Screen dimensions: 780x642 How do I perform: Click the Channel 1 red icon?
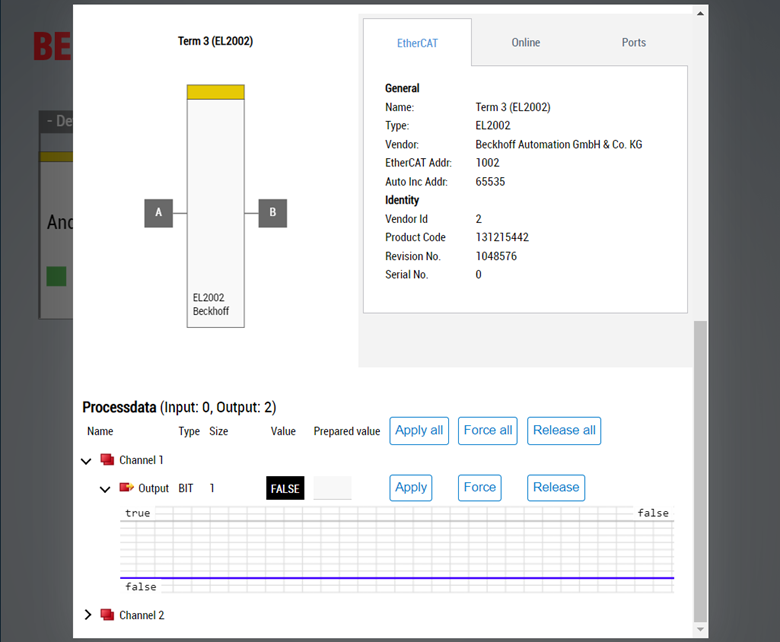(107, 459)
